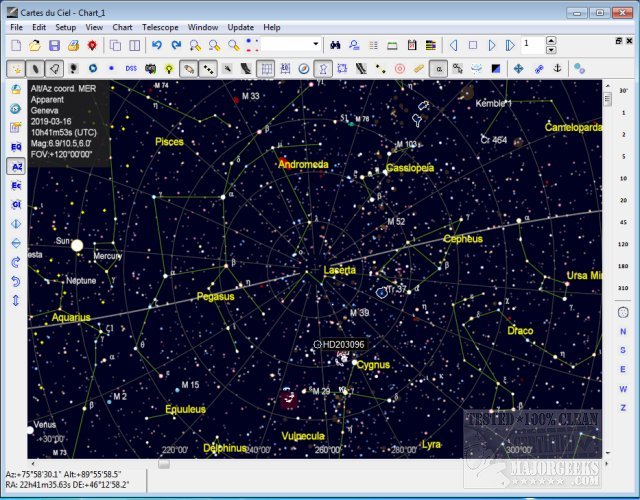This screenshot has width=640, height=500.
Task: Open a chart file with the folder icon
Action: [35, 45]
